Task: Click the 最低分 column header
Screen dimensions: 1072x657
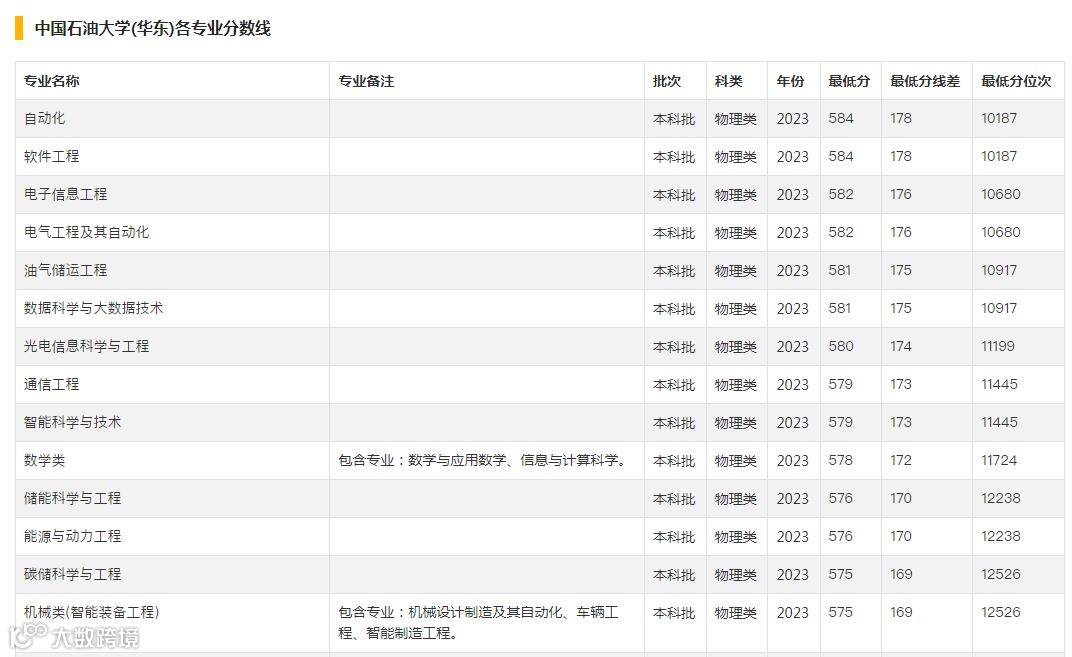Action: tap(849, 81)
